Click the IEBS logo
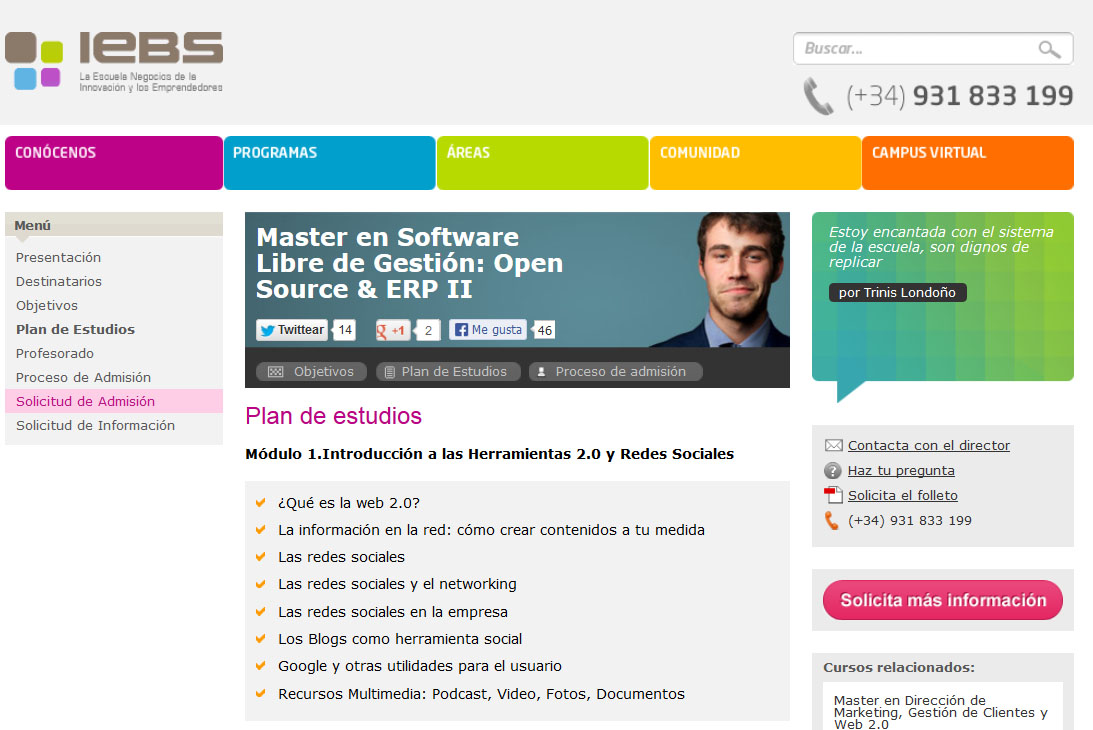The width and height of the screenshot is (1093, 730). (x=114, y=61)
